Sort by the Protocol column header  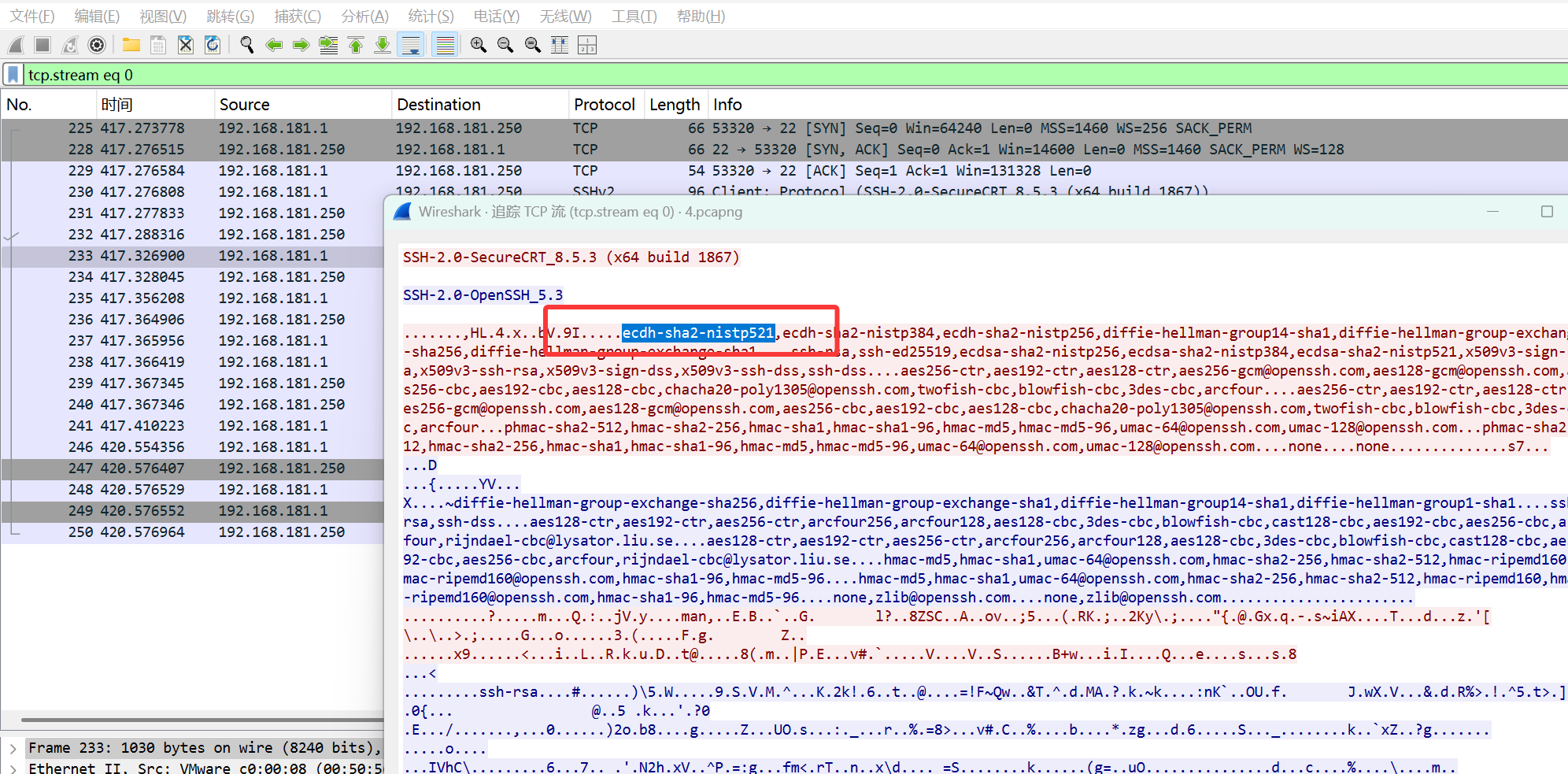604,105
